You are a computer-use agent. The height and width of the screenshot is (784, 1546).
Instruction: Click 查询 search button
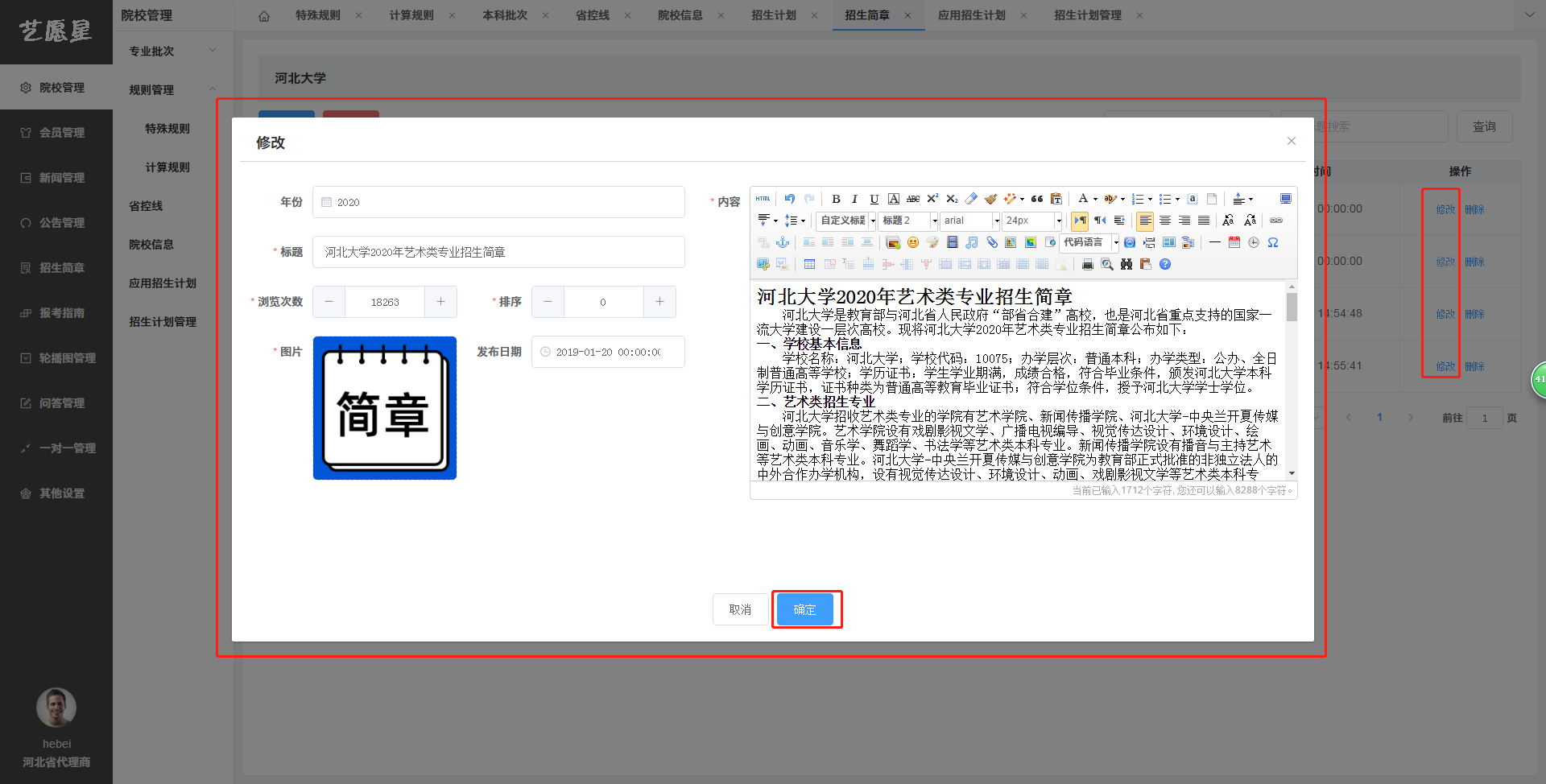pos(1484,126)
